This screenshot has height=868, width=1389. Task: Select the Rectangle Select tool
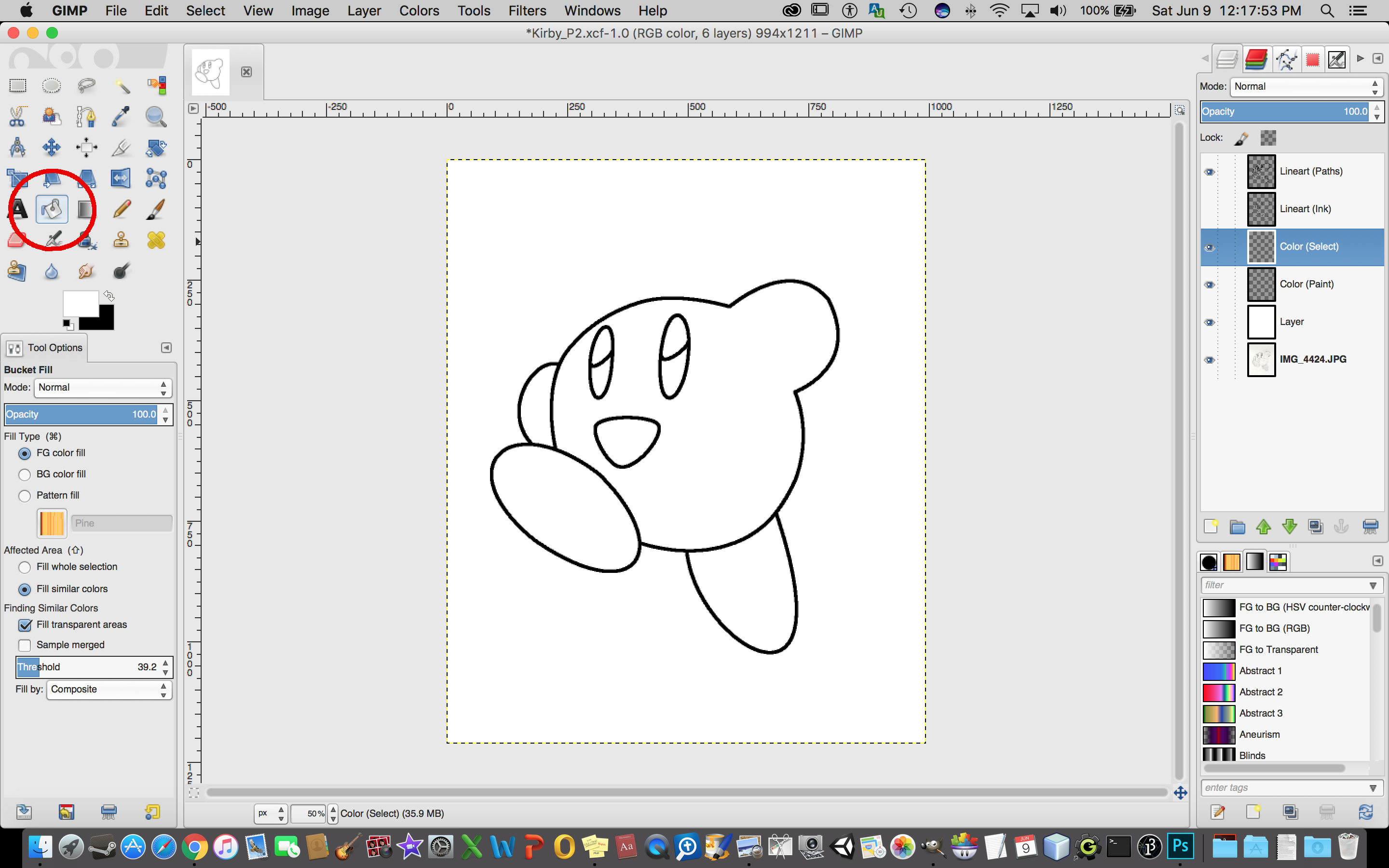coord(17,85)
